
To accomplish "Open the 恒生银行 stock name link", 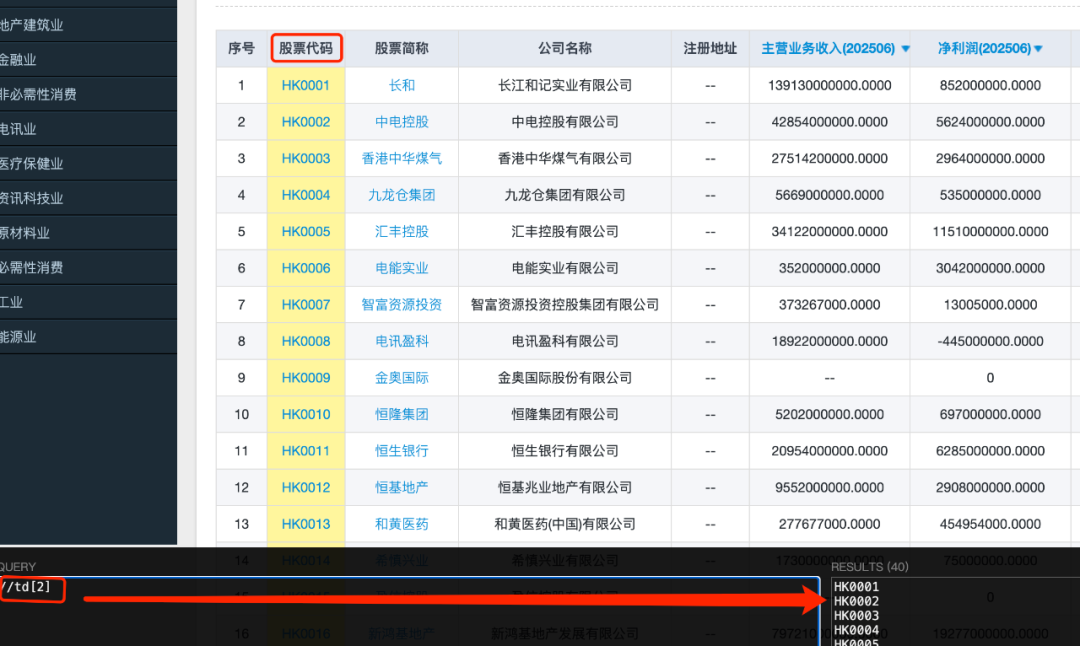I will [402, 450].
